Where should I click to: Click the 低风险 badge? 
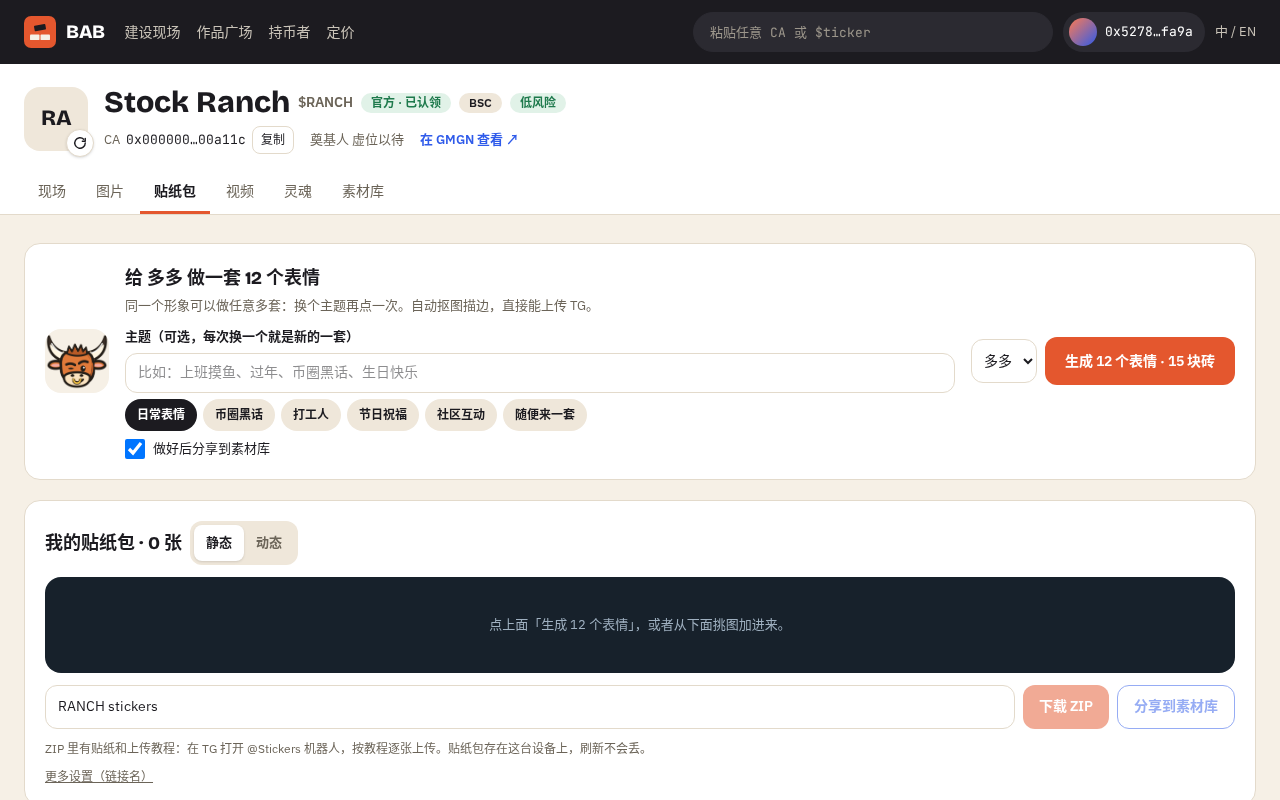coord(538,103)
